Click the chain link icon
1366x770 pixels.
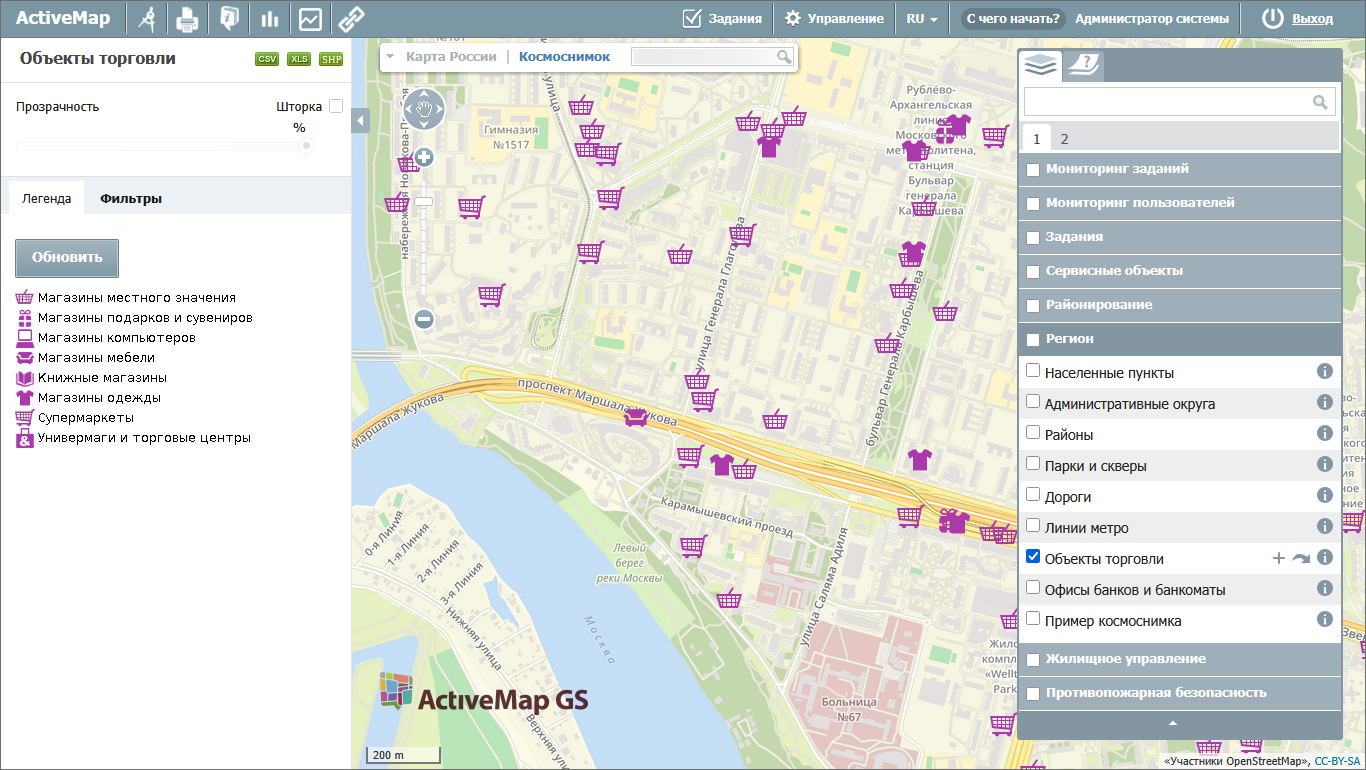349,18
